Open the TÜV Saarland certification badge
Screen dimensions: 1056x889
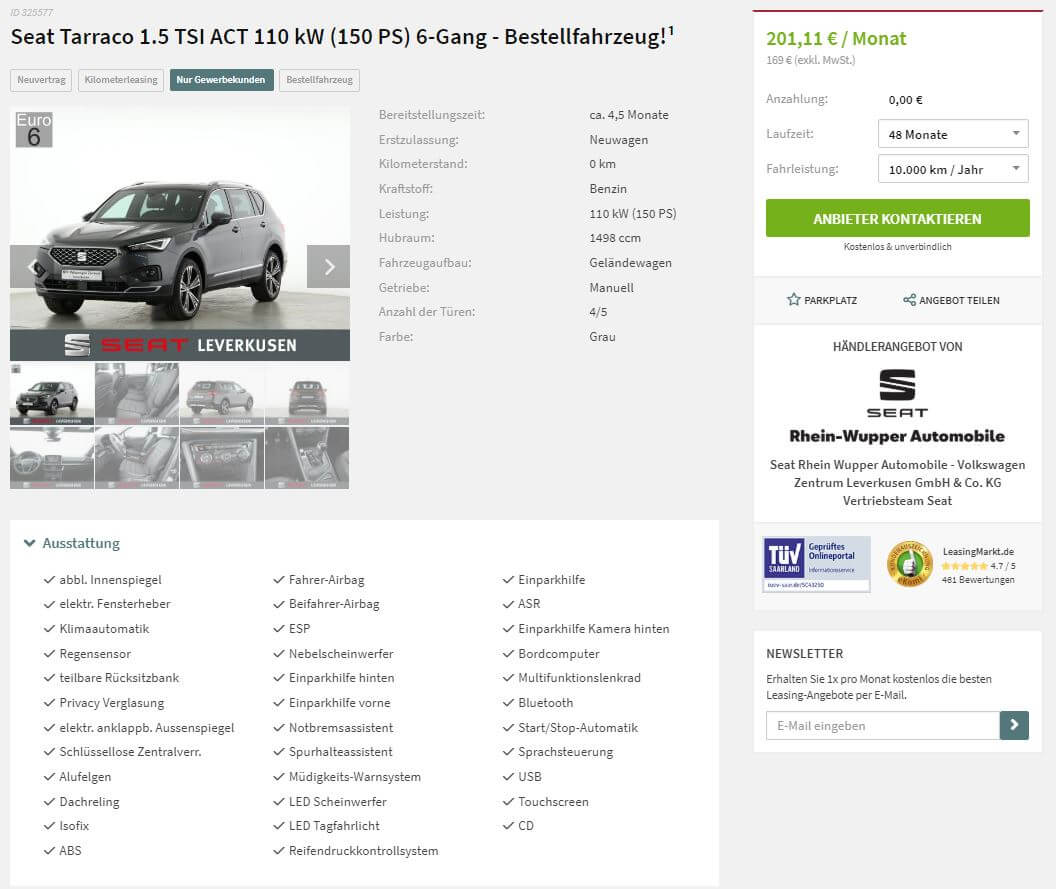tap(816, 564)
